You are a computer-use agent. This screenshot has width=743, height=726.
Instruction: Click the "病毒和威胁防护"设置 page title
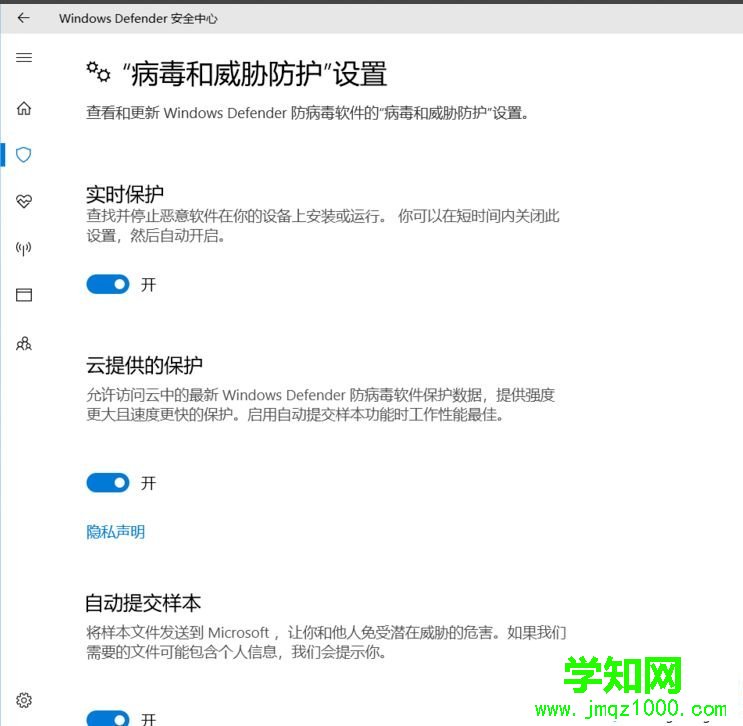[255, 74]
